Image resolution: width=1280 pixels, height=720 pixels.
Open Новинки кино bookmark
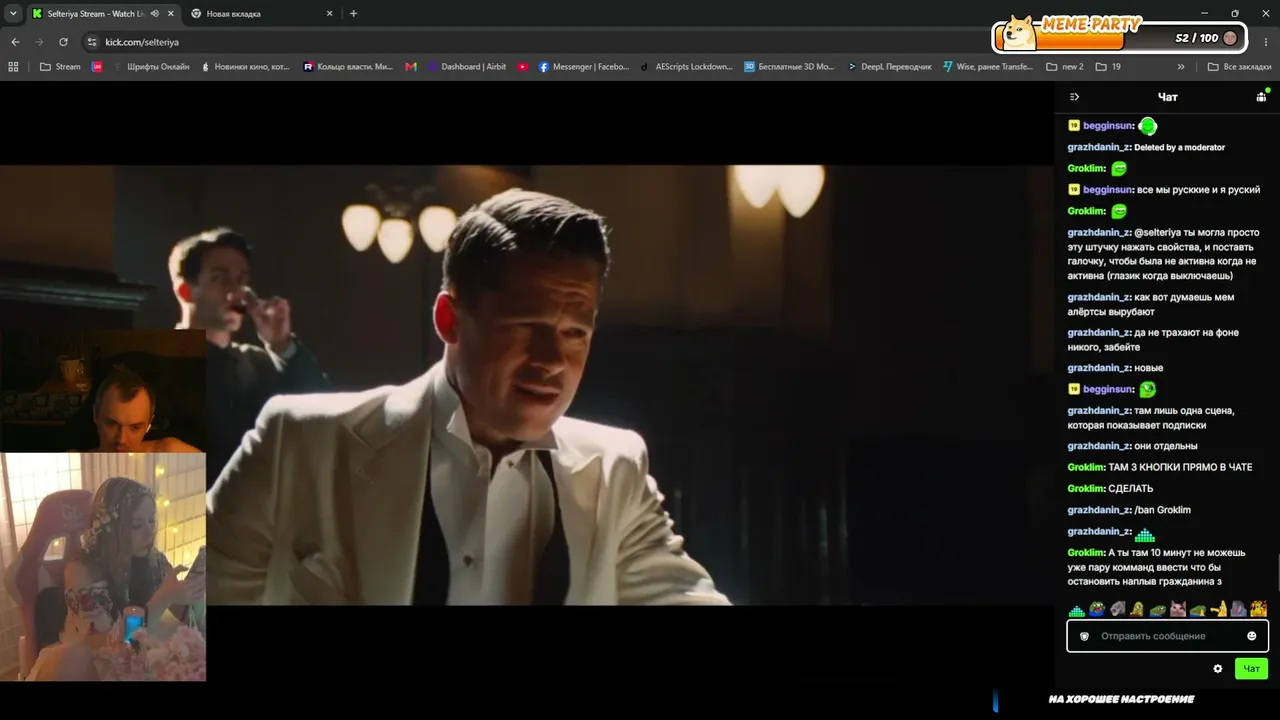pos(245,67)
